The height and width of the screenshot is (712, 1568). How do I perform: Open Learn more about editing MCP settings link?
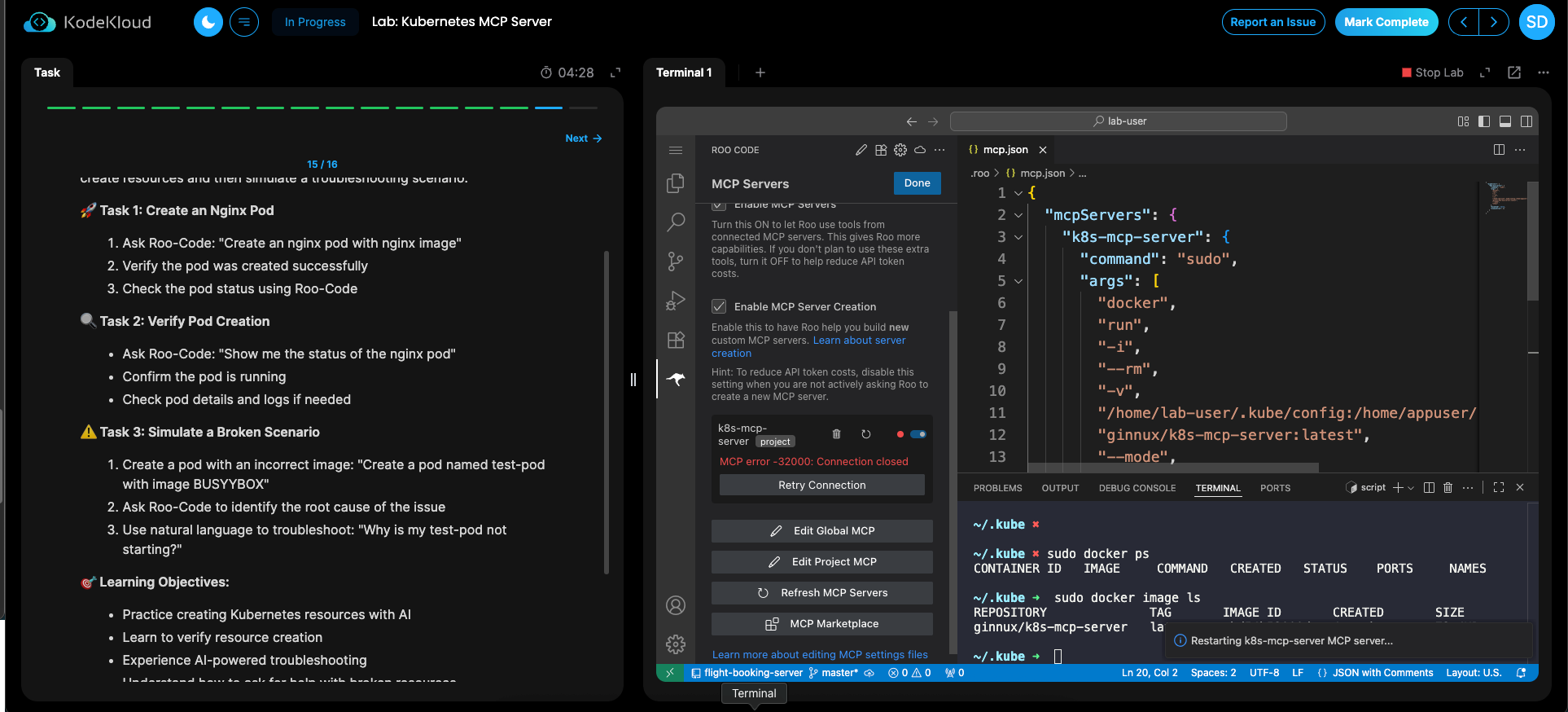click(820, 655)
